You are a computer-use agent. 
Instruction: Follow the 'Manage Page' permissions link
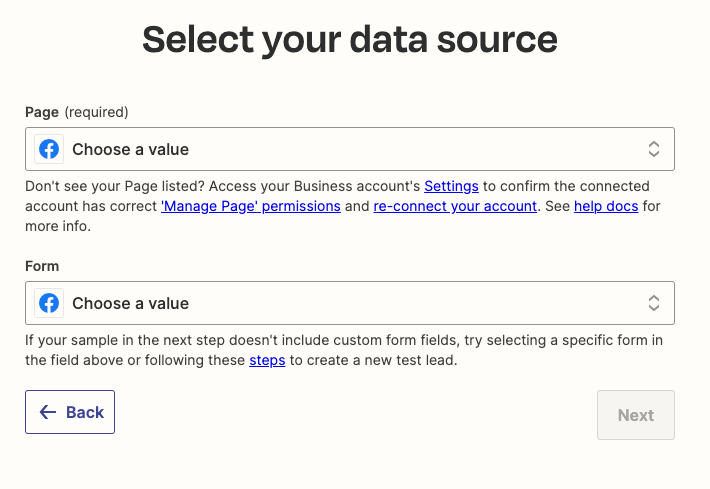click(x=251, y=207)
